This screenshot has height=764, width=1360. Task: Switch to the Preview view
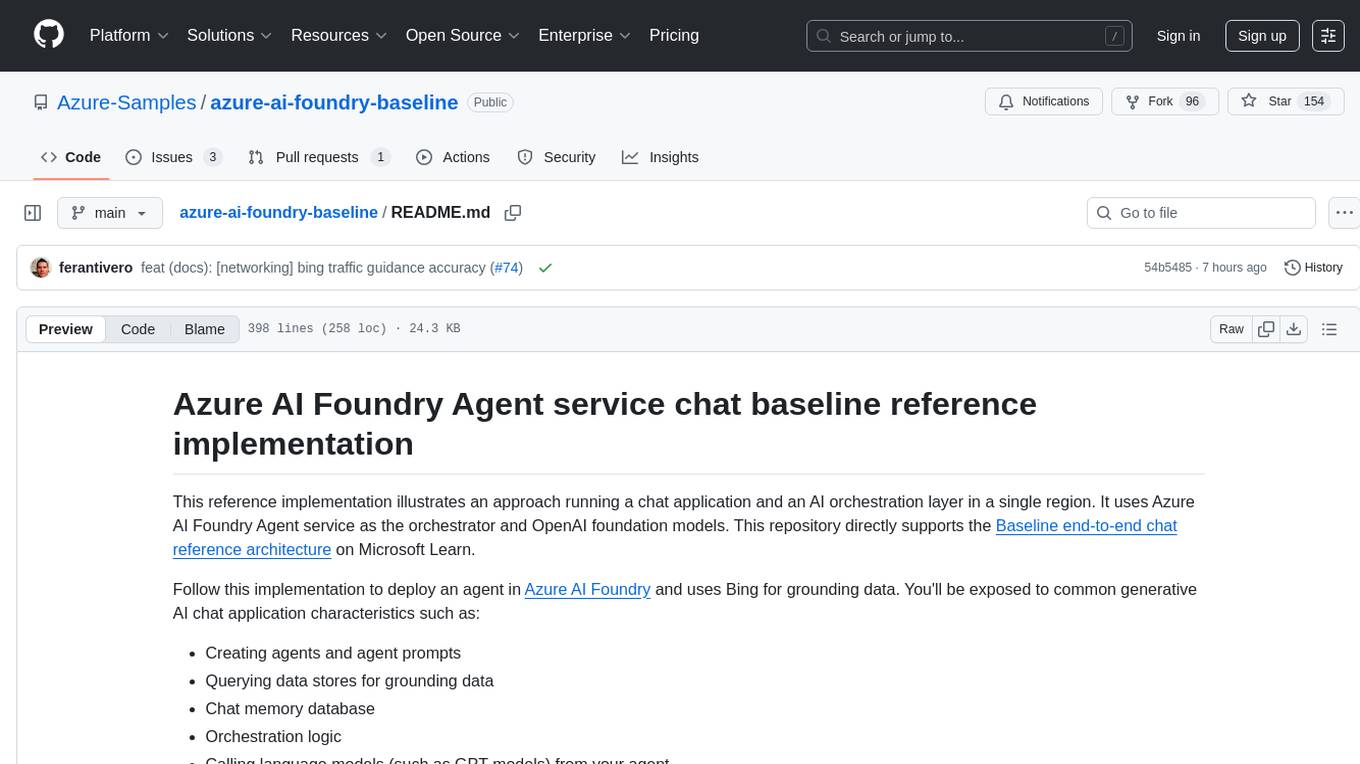66,329
